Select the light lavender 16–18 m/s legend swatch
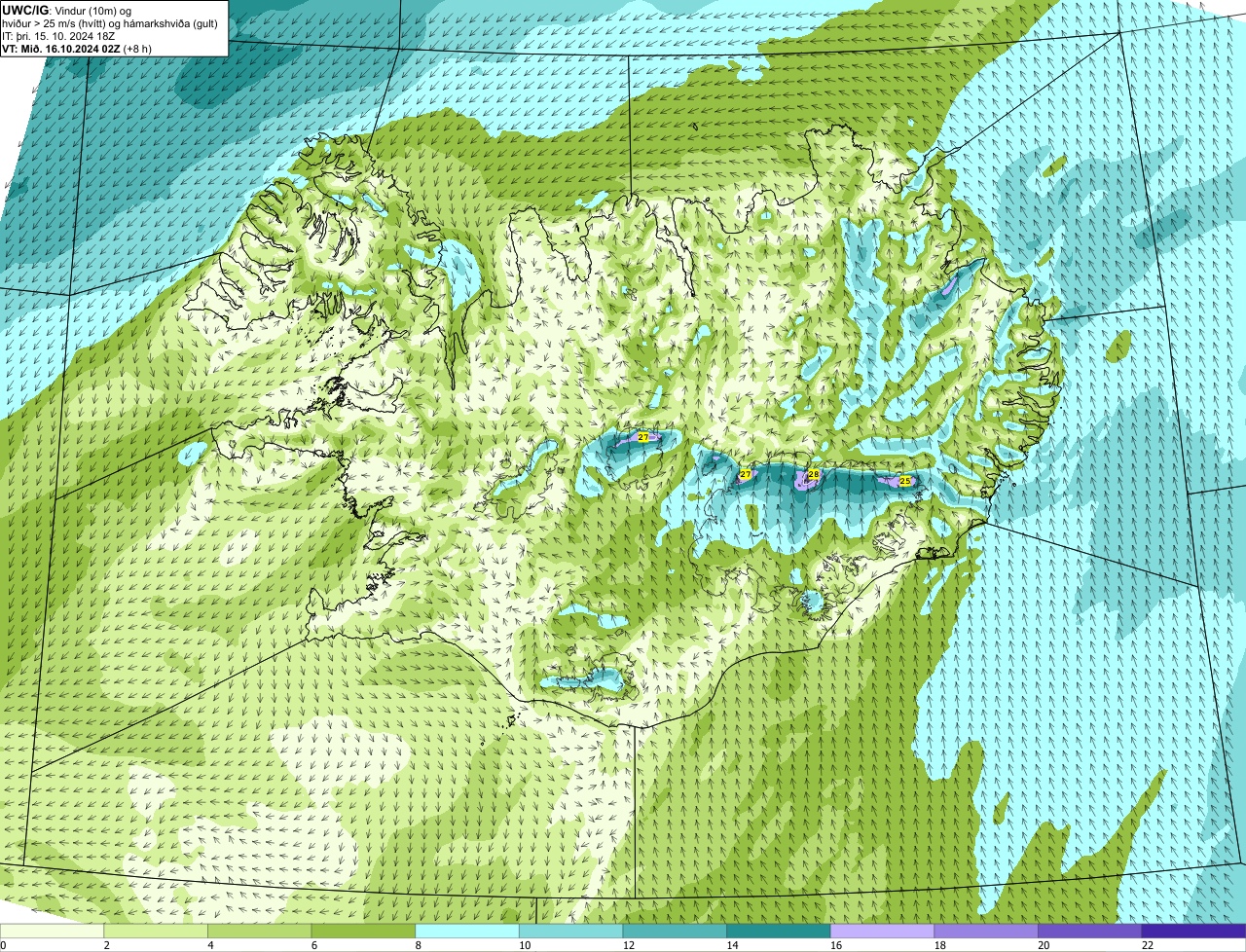The width and height of the screenshot is (1246, 952). tap(883, 931)
